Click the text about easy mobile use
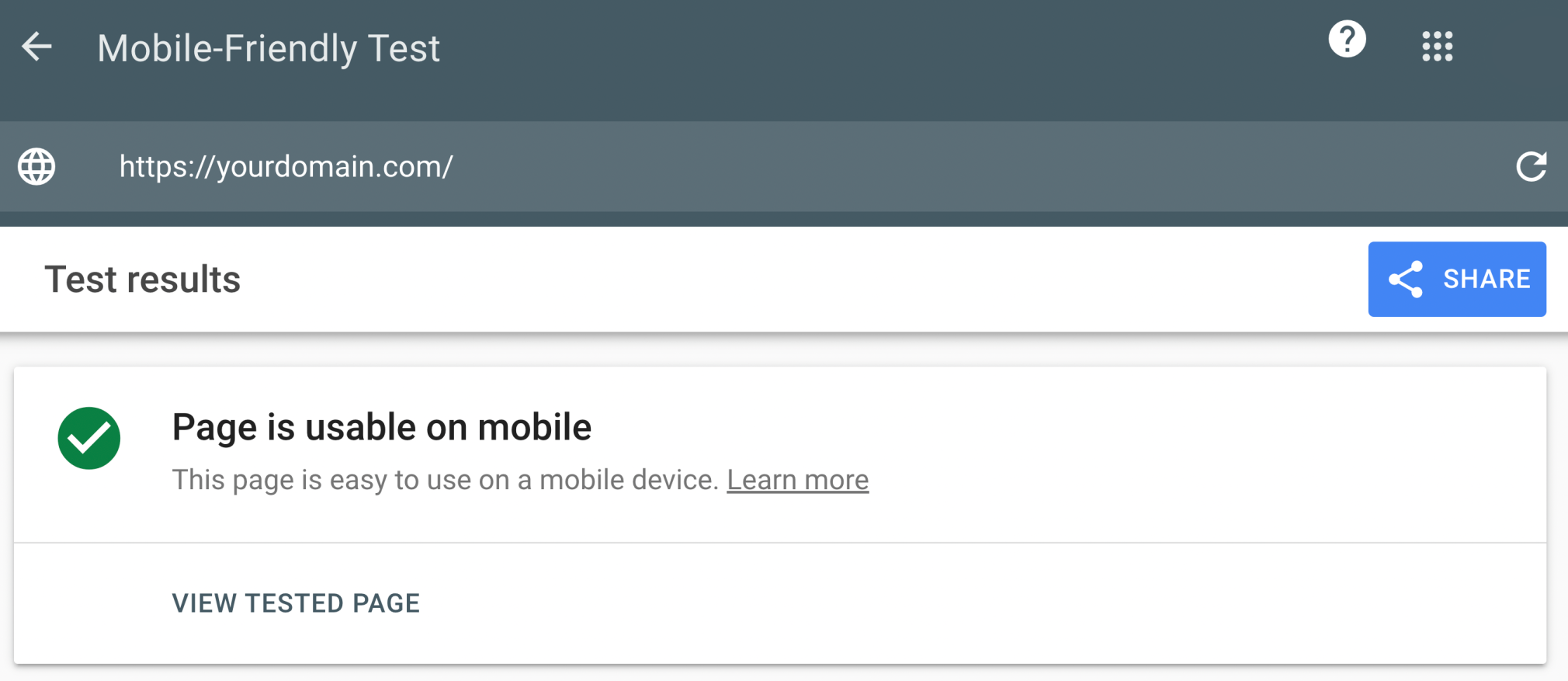 click(x=446, y=480)
